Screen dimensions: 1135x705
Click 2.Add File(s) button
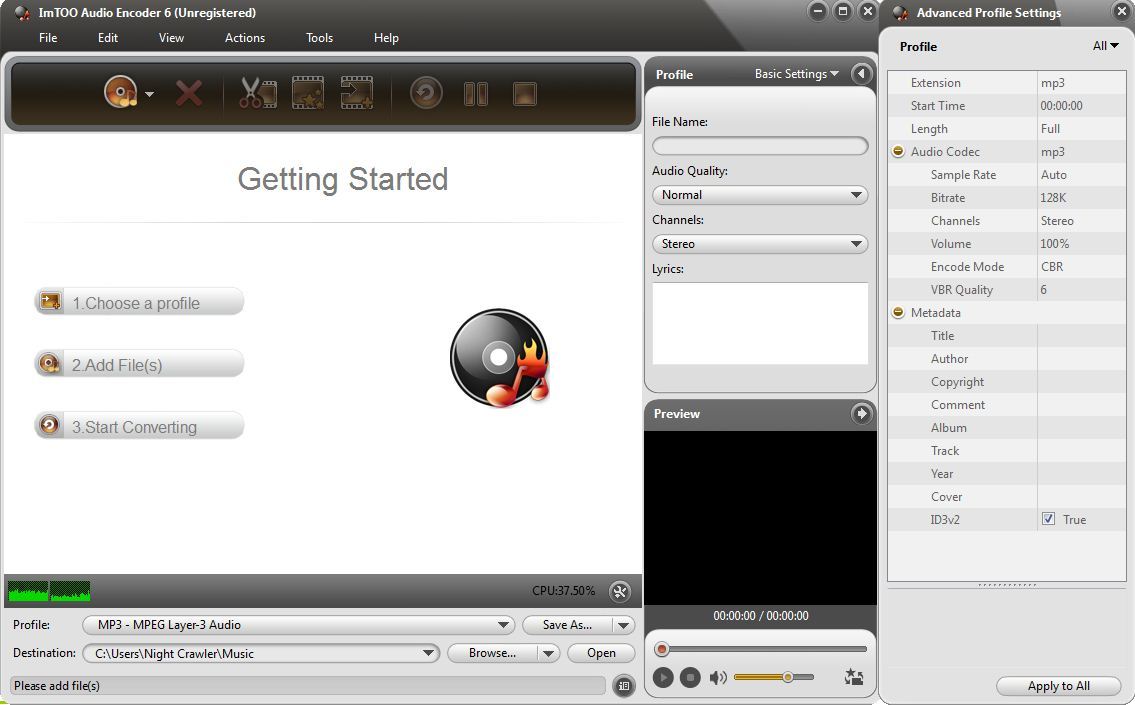coord(139,364)
